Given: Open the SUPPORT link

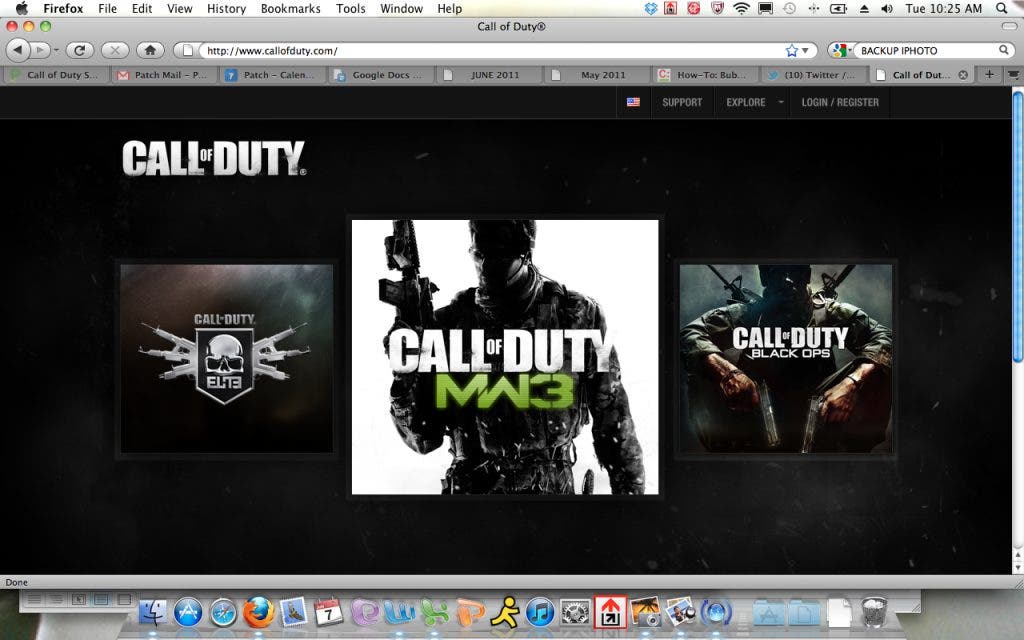Looking at the screenshot, I should click(x=682, y=103).
